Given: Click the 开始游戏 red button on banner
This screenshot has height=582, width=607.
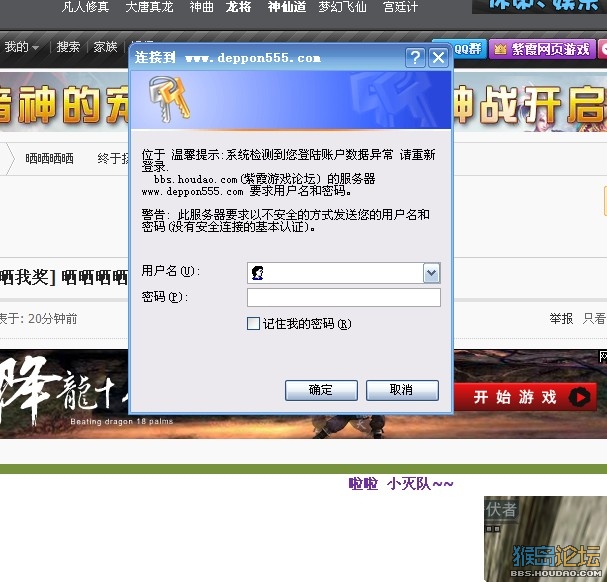Looking at the screenshot, I should pyautogui.click(x=525, y=397).
